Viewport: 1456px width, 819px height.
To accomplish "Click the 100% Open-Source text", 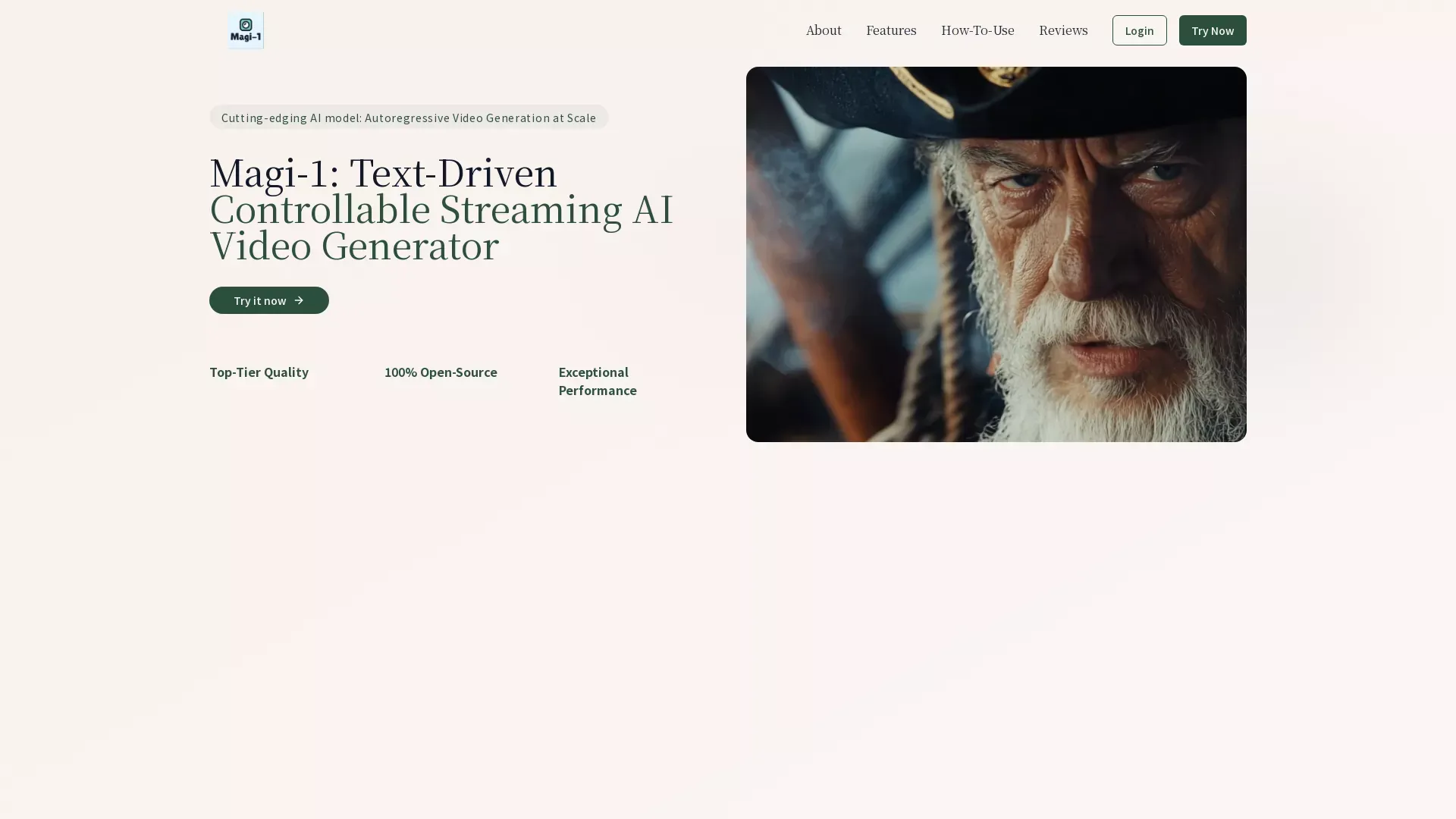I will click(441, 372).
